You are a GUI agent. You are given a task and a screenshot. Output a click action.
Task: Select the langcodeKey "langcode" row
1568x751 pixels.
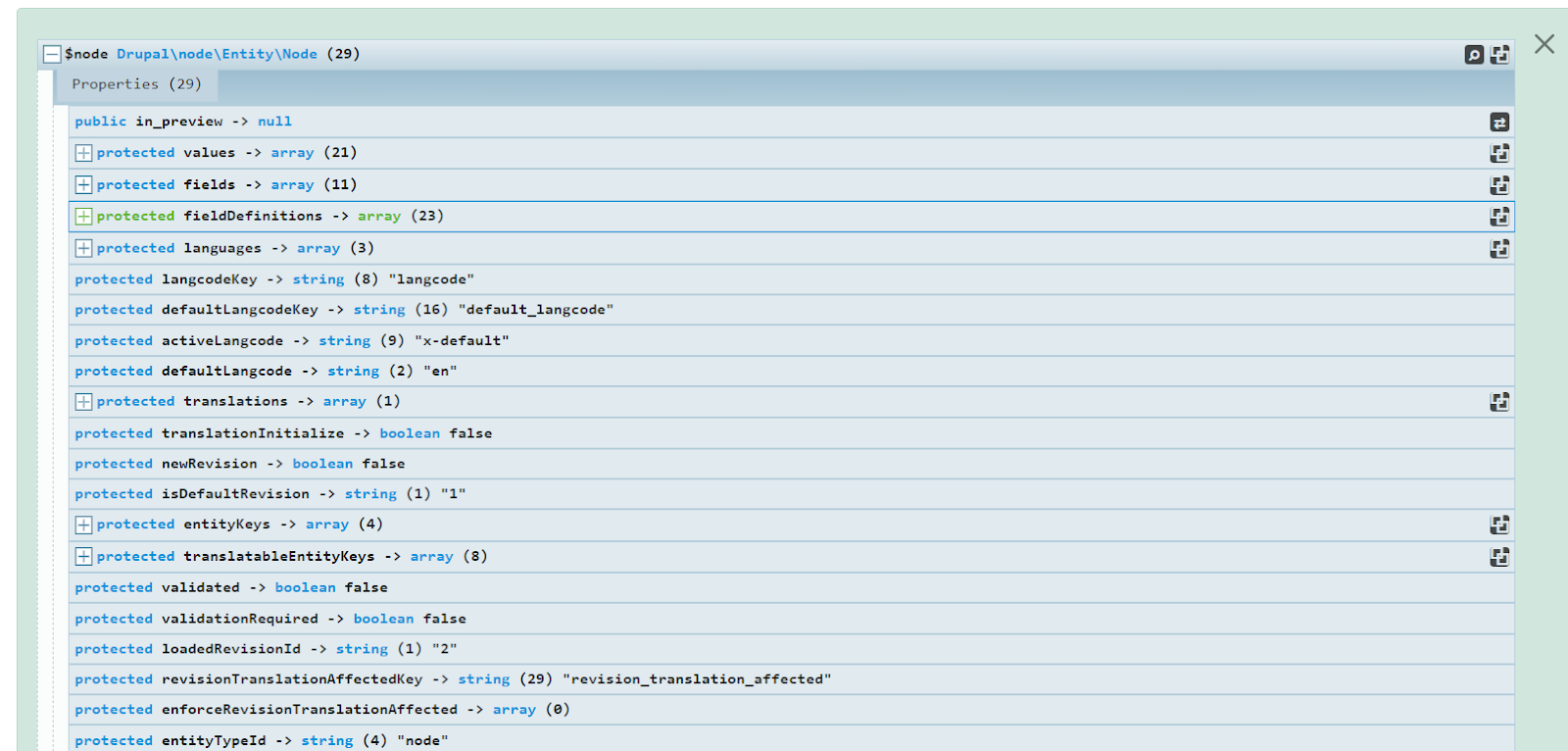pyautogui.click(x=792, y=279)
